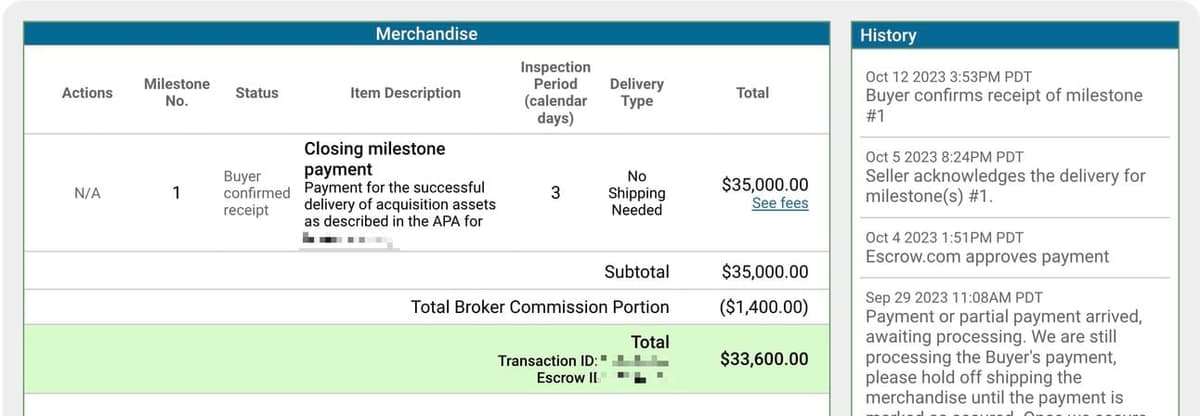Click the Closing milestone payment title

point(374,159)
